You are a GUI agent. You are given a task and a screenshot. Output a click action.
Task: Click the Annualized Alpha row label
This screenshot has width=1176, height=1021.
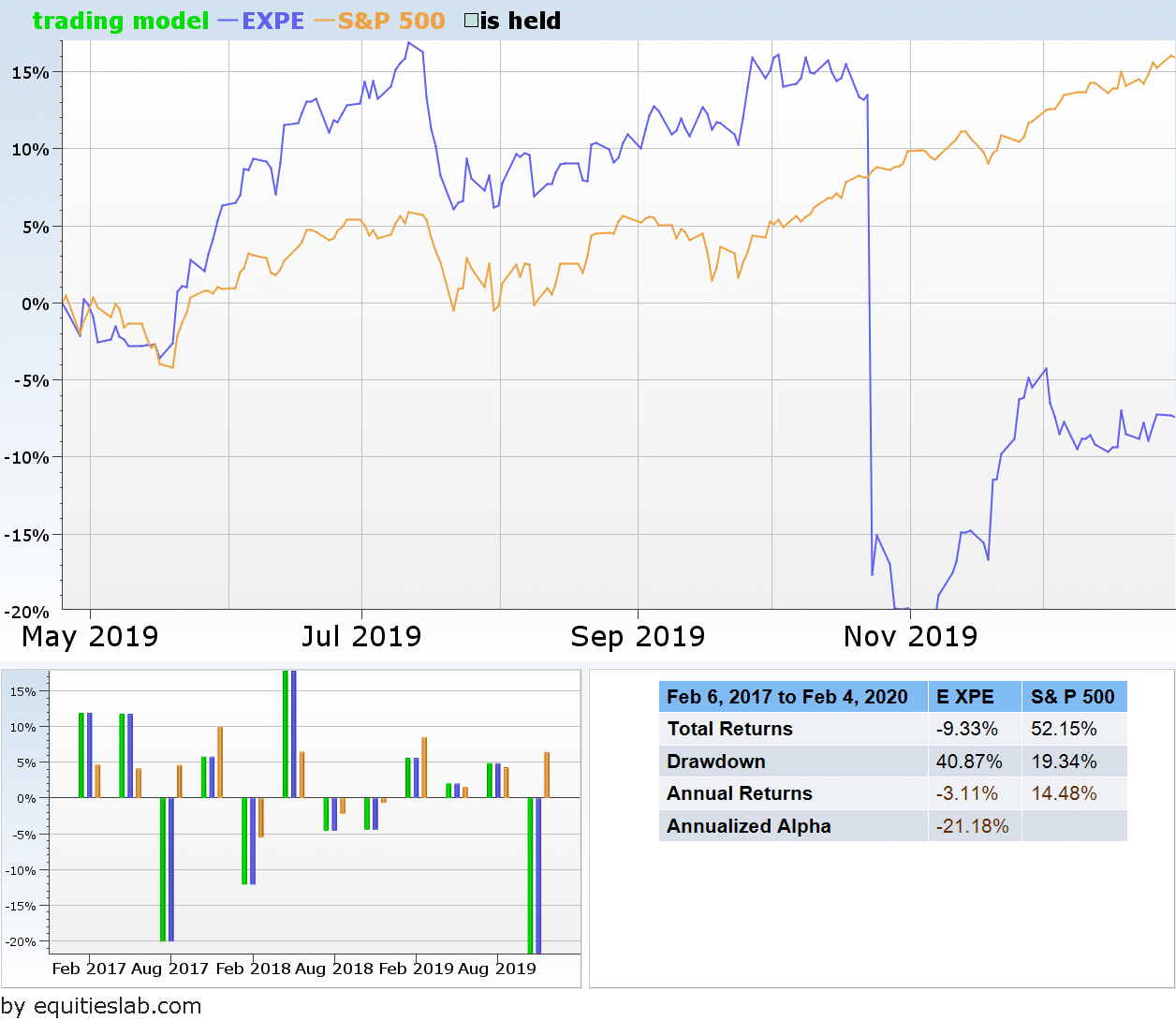[x=749, y=826]
